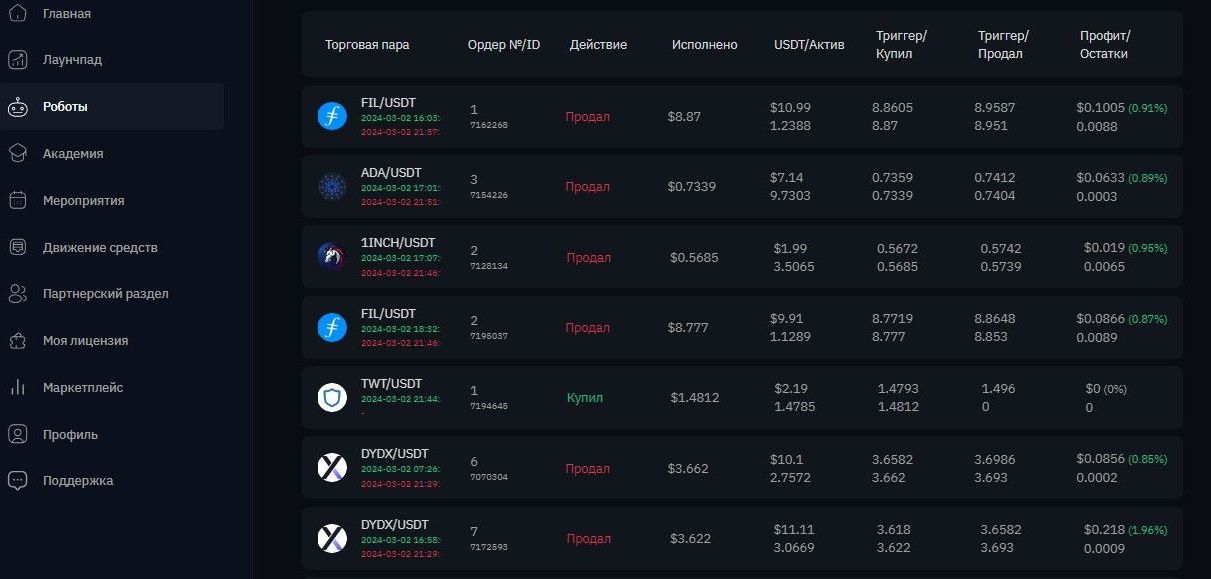Image resolution: width=1211 pixels, height=579 pixels.
Task: Click the Мероприятия calendar icon
Action: [17, 201]
